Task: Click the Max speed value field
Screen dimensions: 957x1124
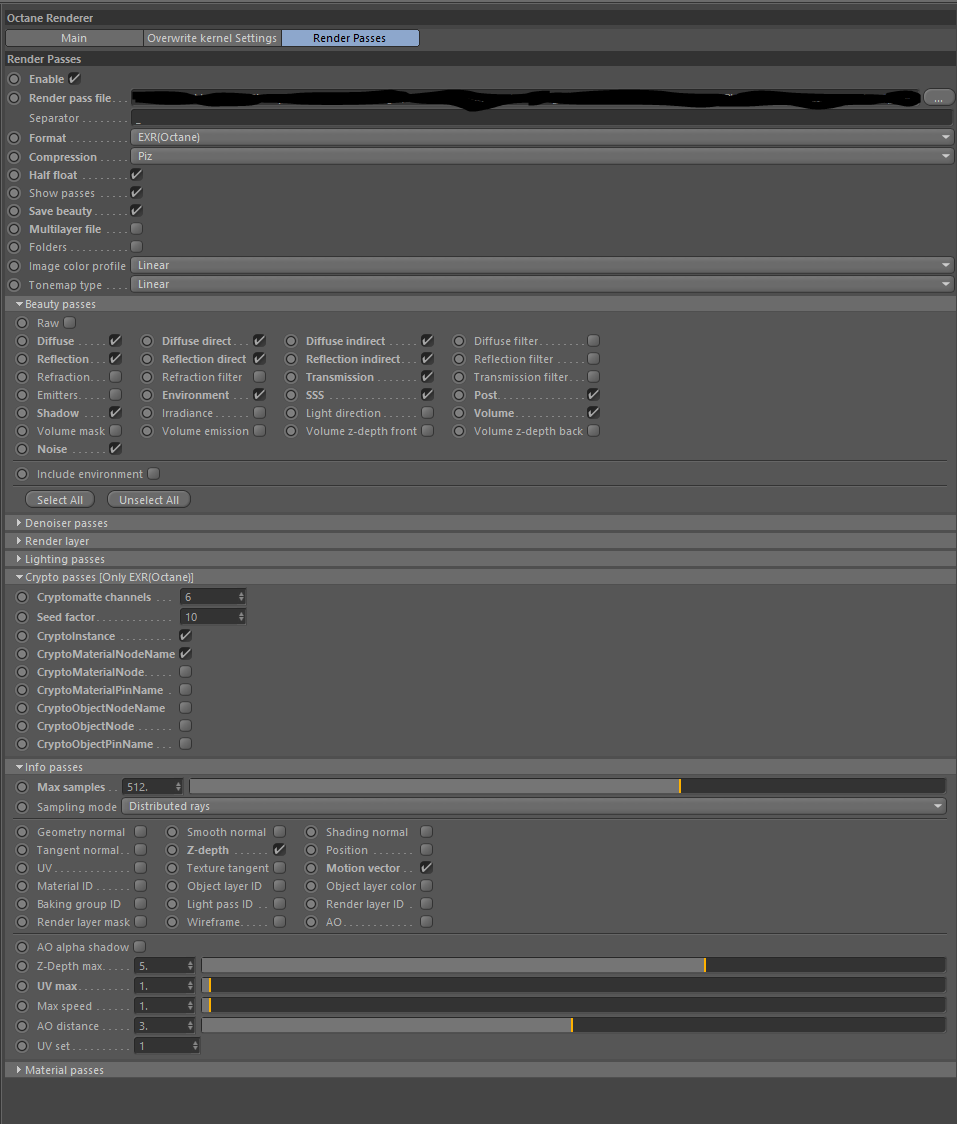Action: [160, 1006]
